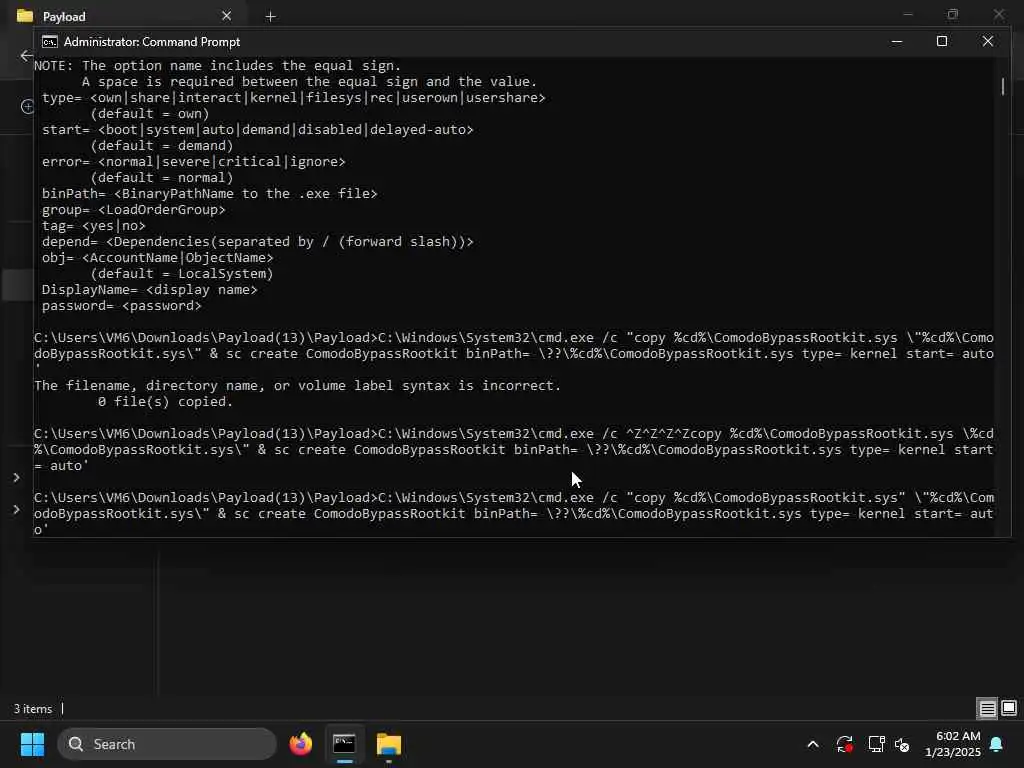Click the Windows Start button
Image resolution: width=1024 pixels, height=768 pixels.
32,744
